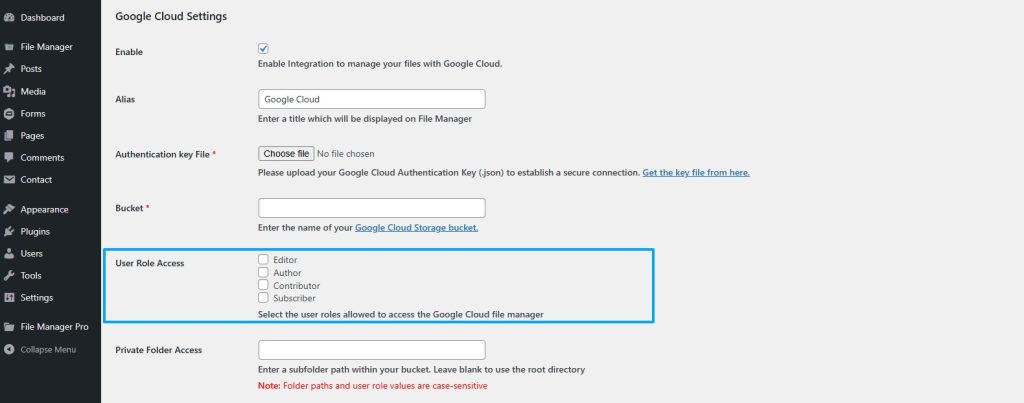
Task: Click the Choose file button
Action: (286, 153)
